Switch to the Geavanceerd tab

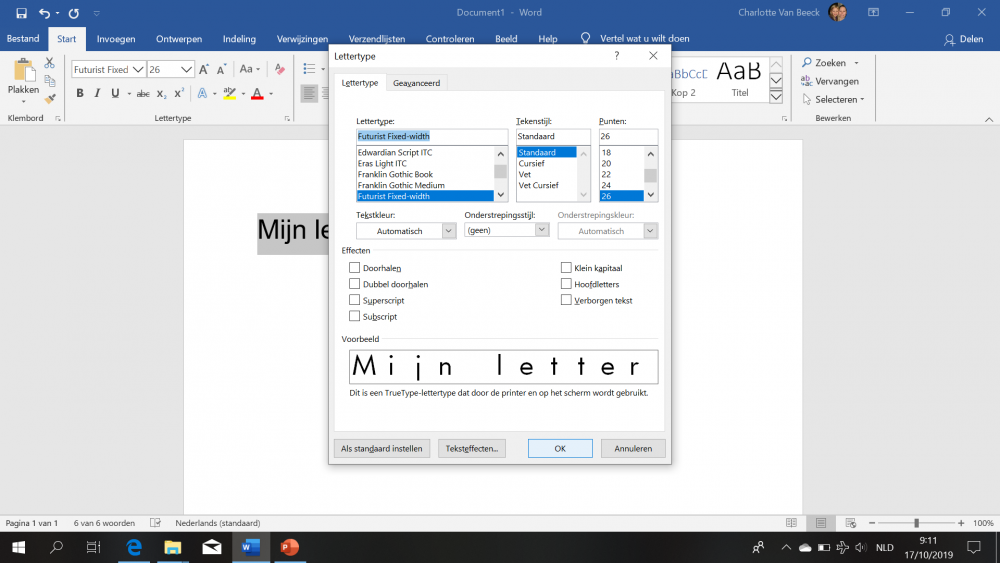point(417,83)
